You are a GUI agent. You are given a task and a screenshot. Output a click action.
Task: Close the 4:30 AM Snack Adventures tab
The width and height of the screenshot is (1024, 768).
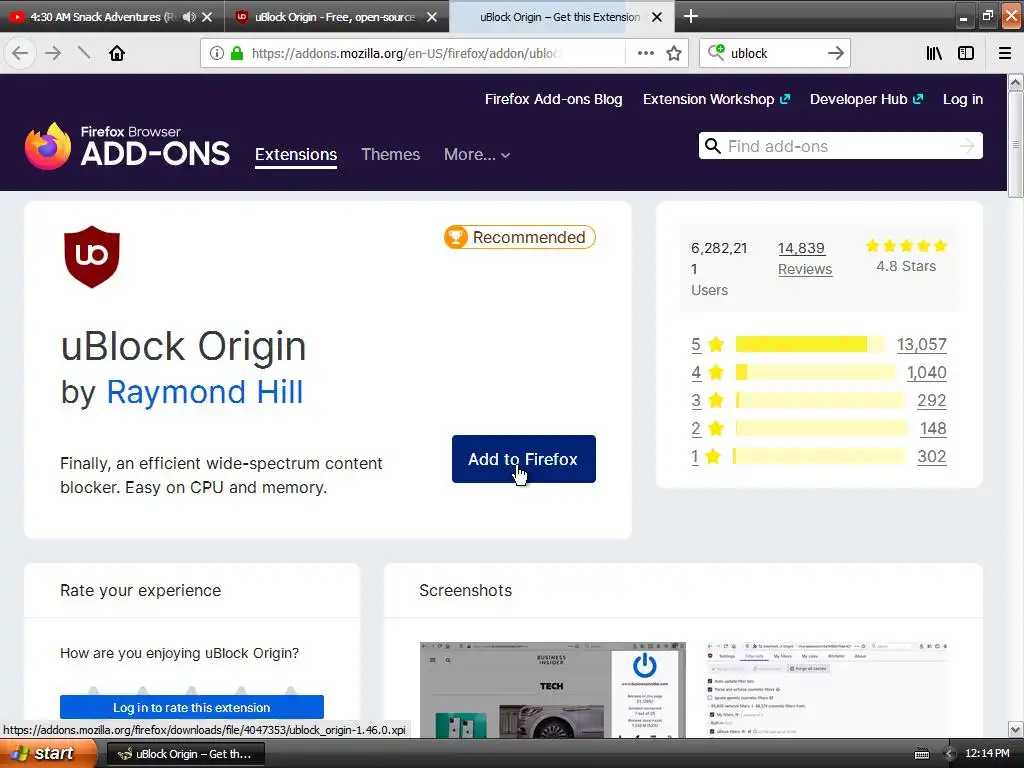click(207, 17)
